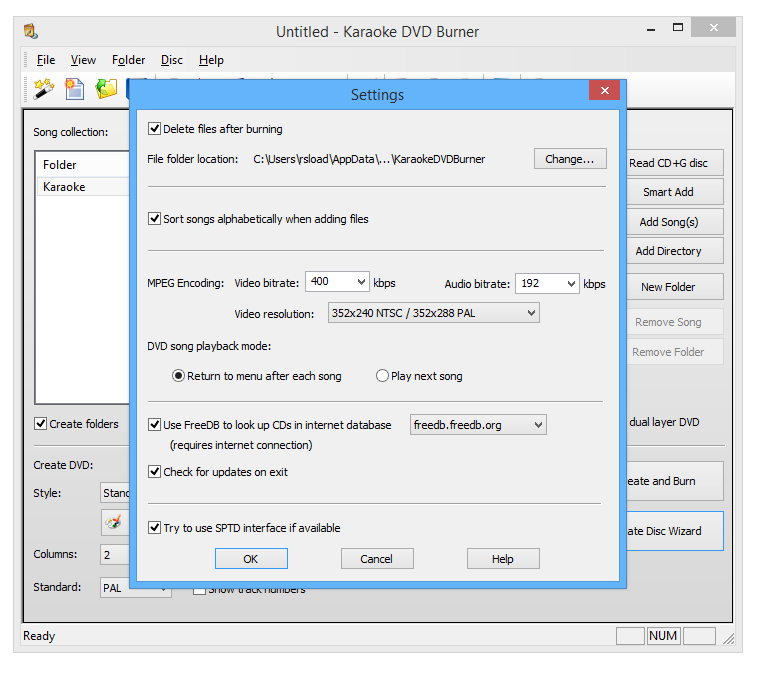Open the freedb.freedb.org server dropdown
Viewport: 777px width, 681px height.
478,425
